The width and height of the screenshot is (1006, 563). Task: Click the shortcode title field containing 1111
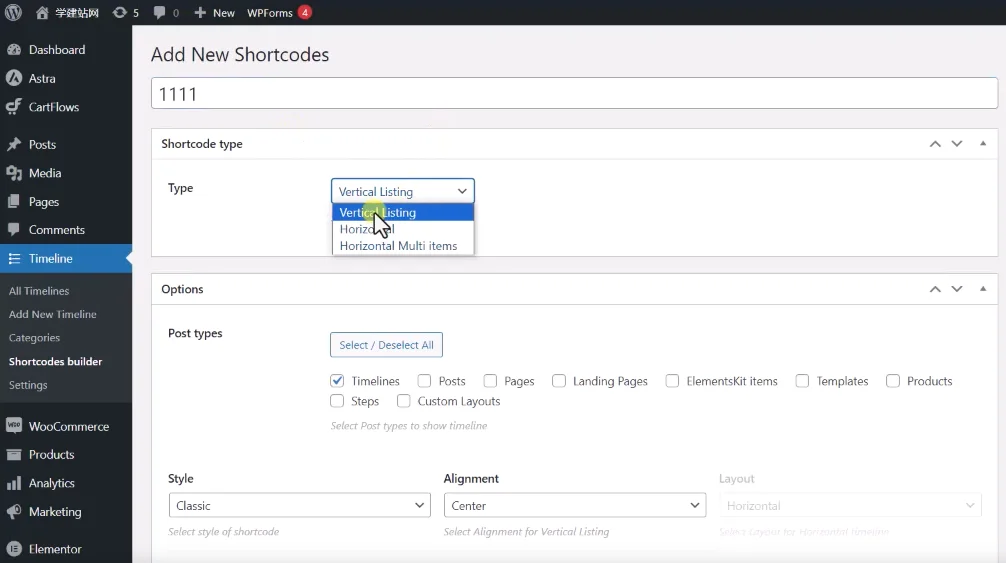click(x=574, y=94)
